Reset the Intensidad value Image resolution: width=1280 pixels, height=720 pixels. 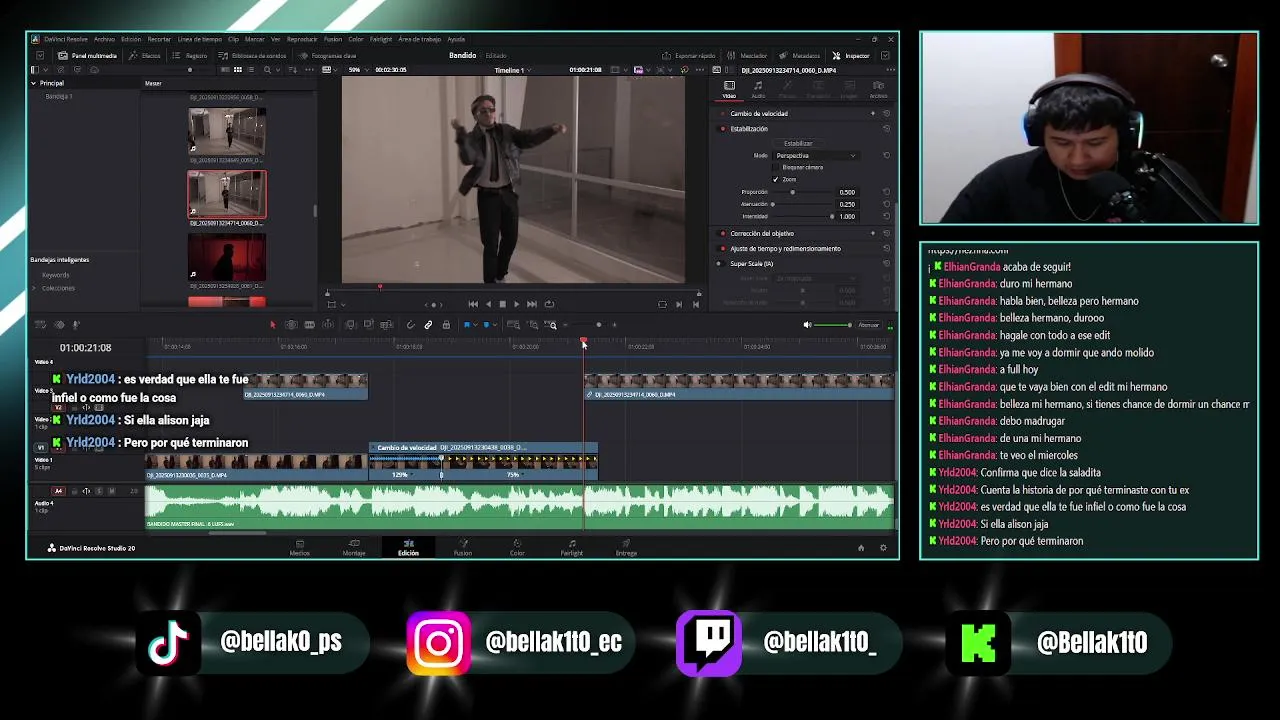tap(886, 216)
